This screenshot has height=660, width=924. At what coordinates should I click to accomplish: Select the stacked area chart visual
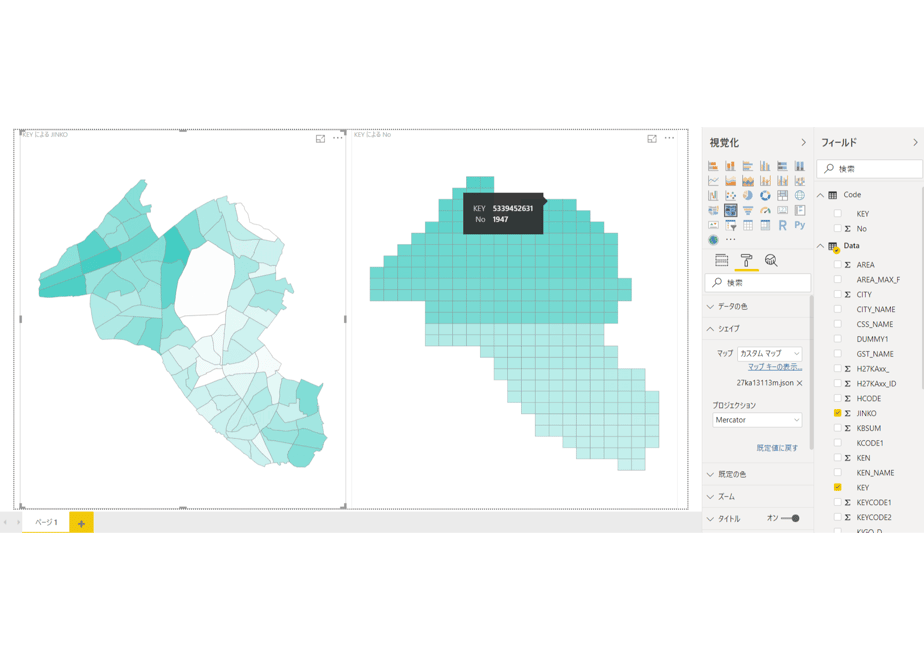click(x=748, y=180)
